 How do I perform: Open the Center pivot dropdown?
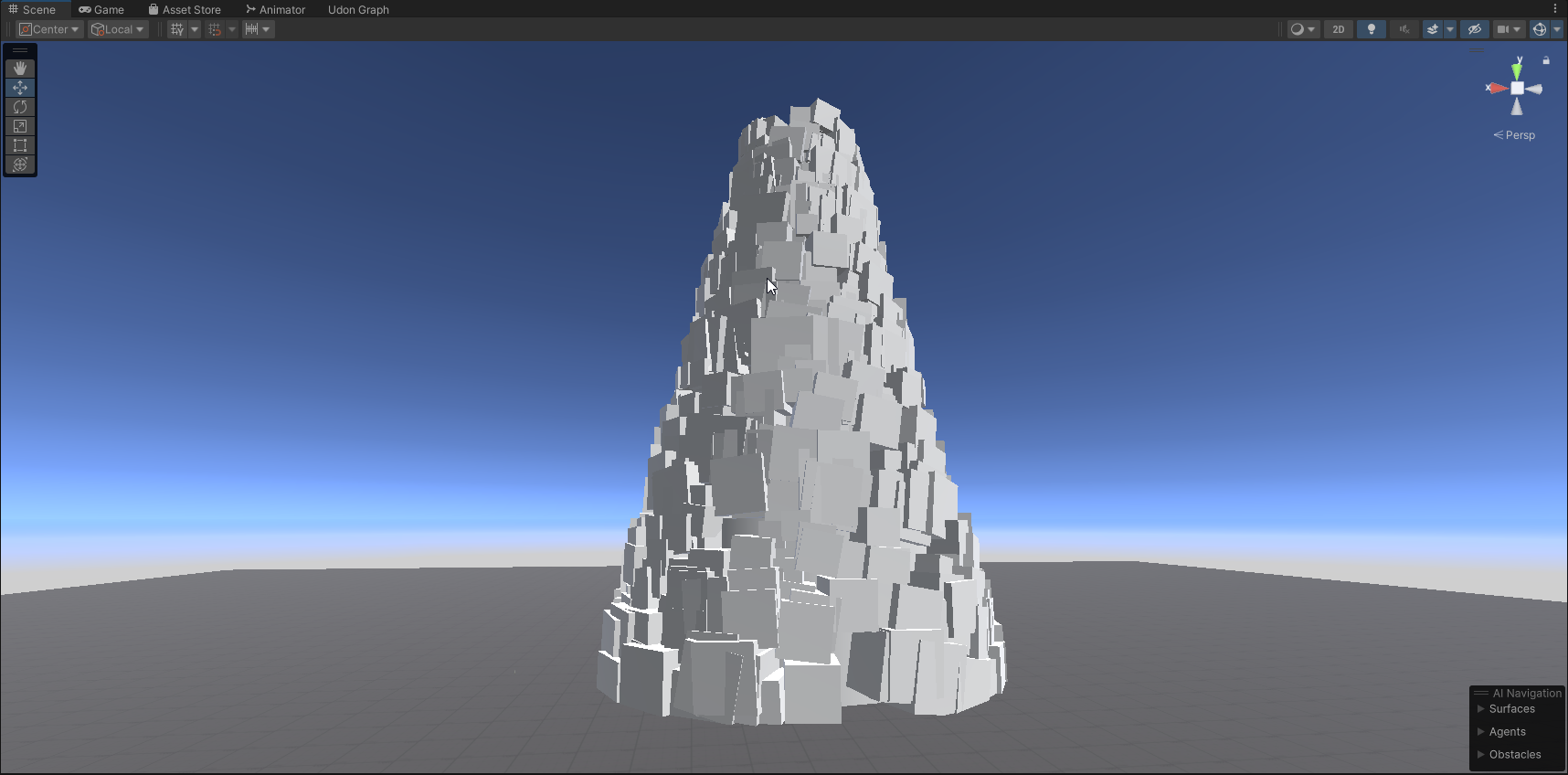click(x=50, y=29)
